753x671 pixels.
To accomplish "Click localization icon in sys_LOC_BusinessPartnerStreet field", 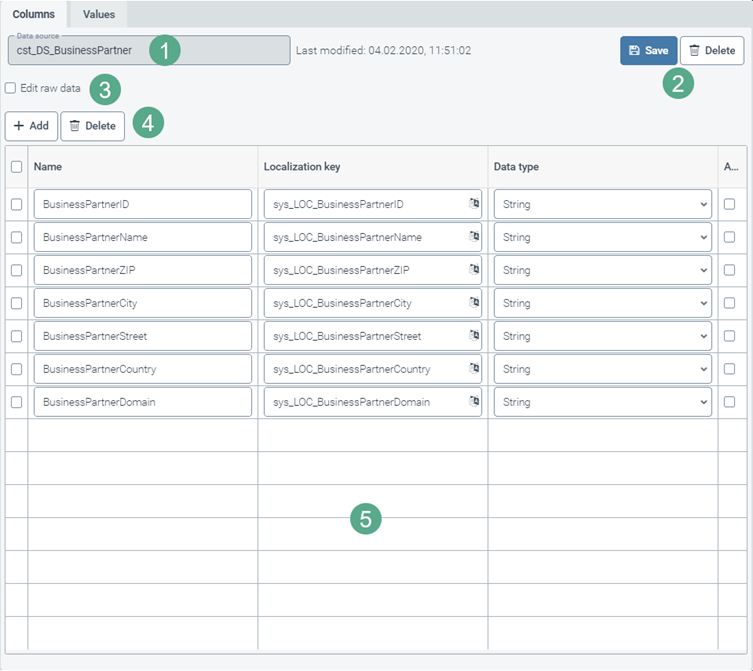I will 474,336.
